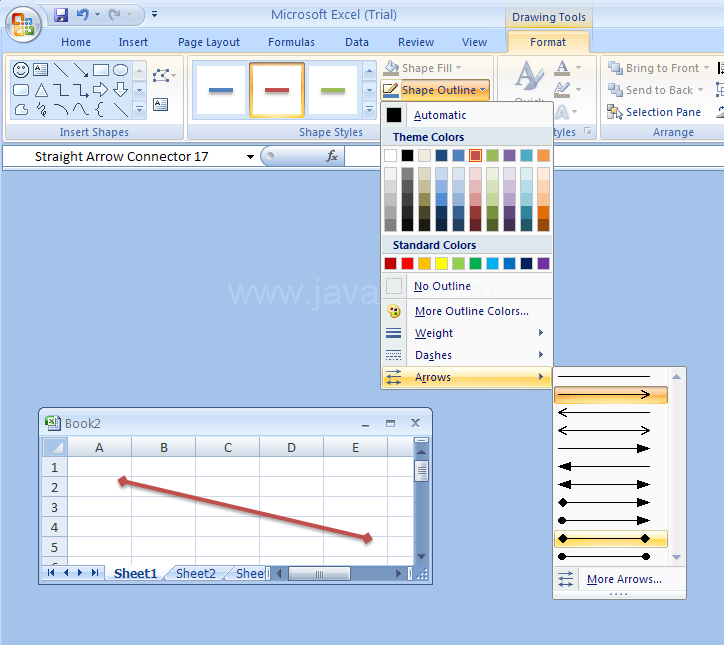
Task: Open More Outline Colors dialog
Action: click(x=467, y=311)
